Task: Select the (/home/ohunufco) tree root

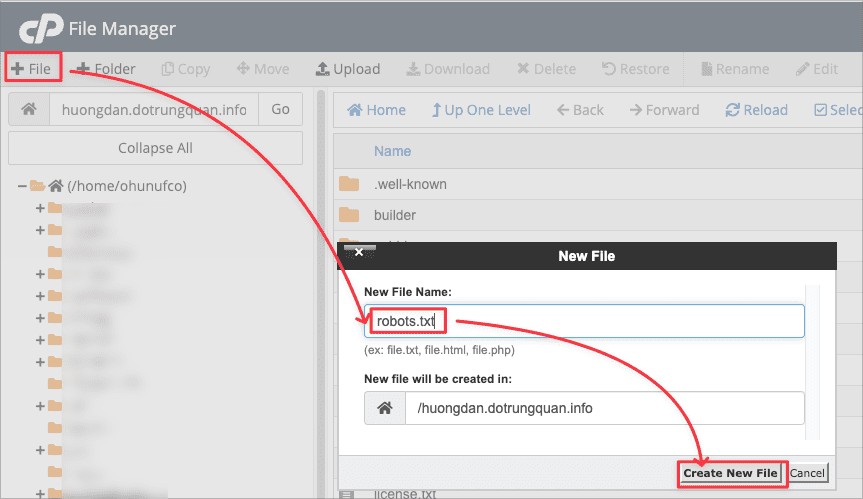Action: point(127,186)
